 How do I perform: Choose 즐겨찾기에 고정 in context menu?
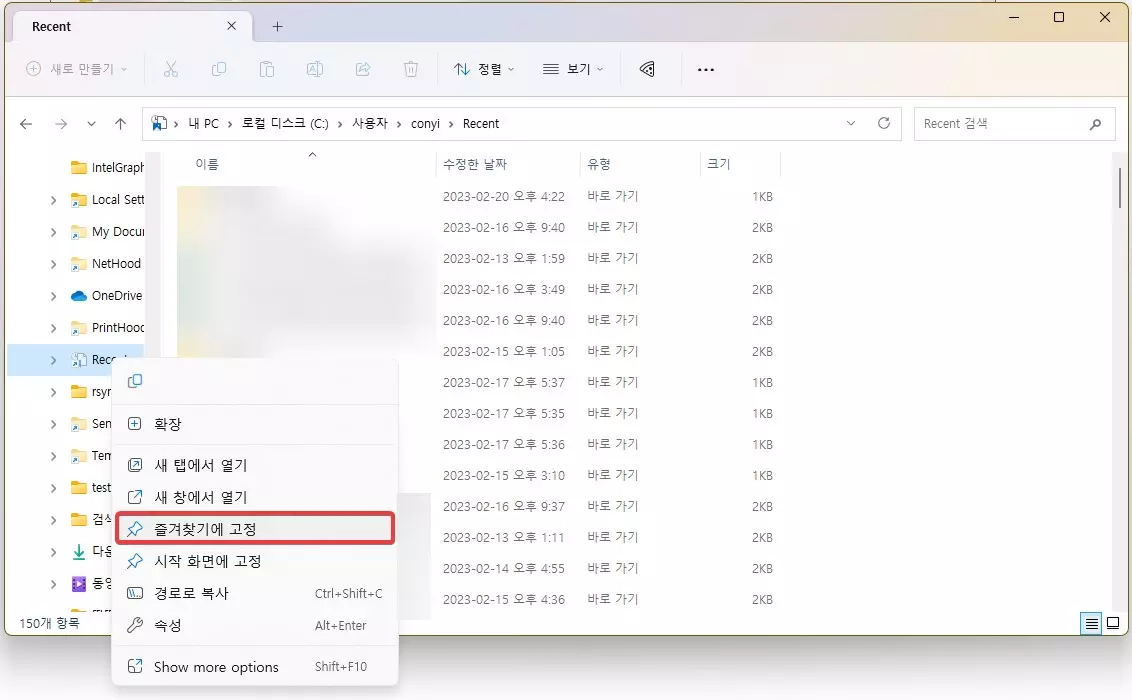point(255,529)
